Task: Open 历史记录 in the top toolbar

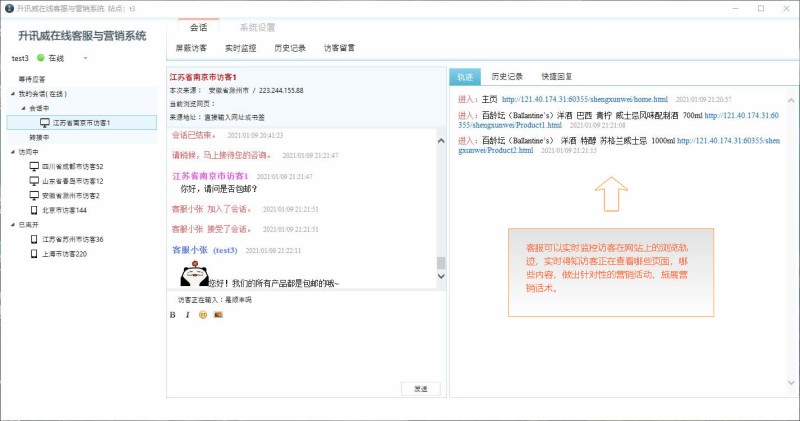Action: (x=290, y=48)
